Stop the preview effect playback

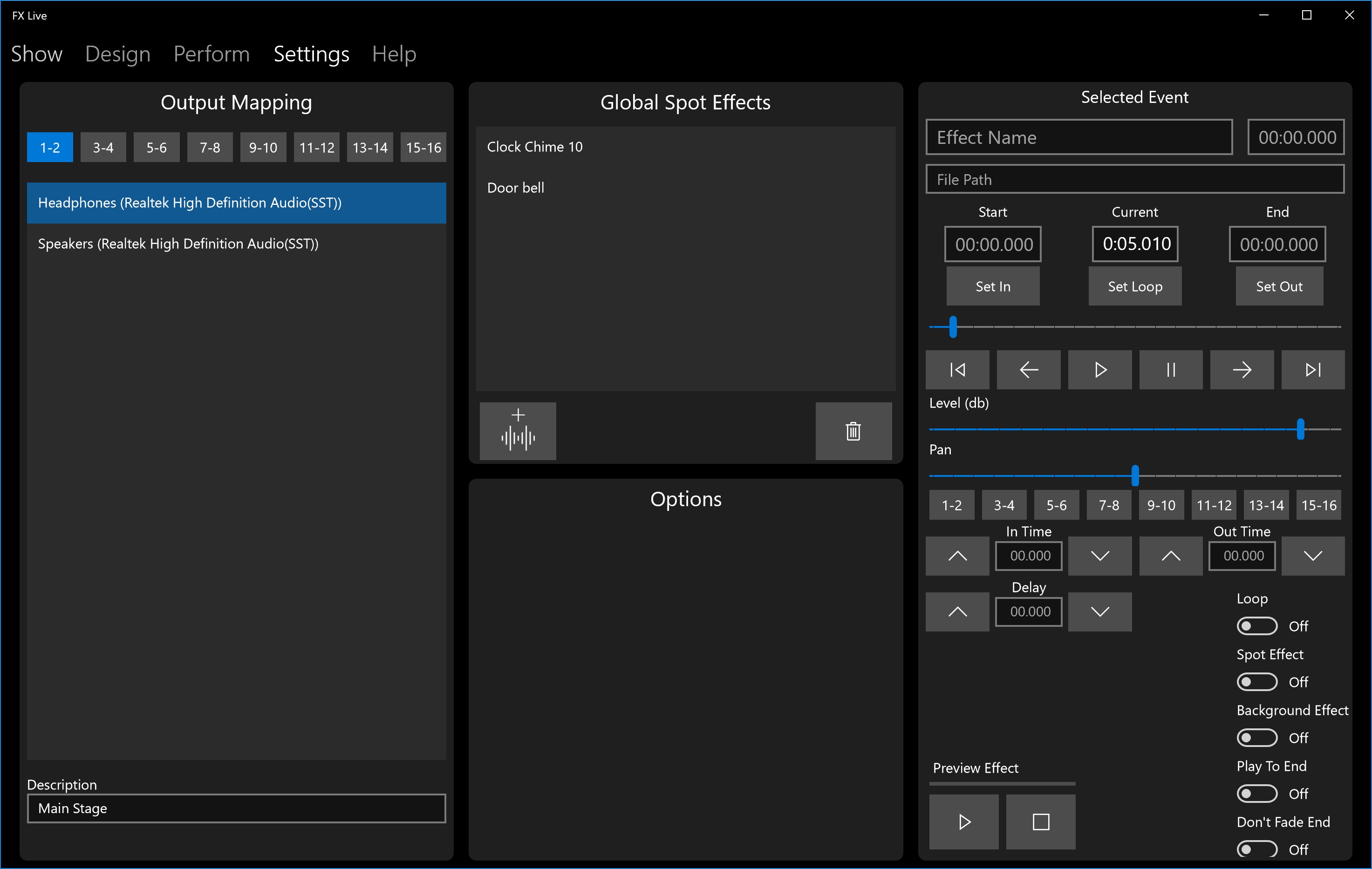pos(1040,822)
